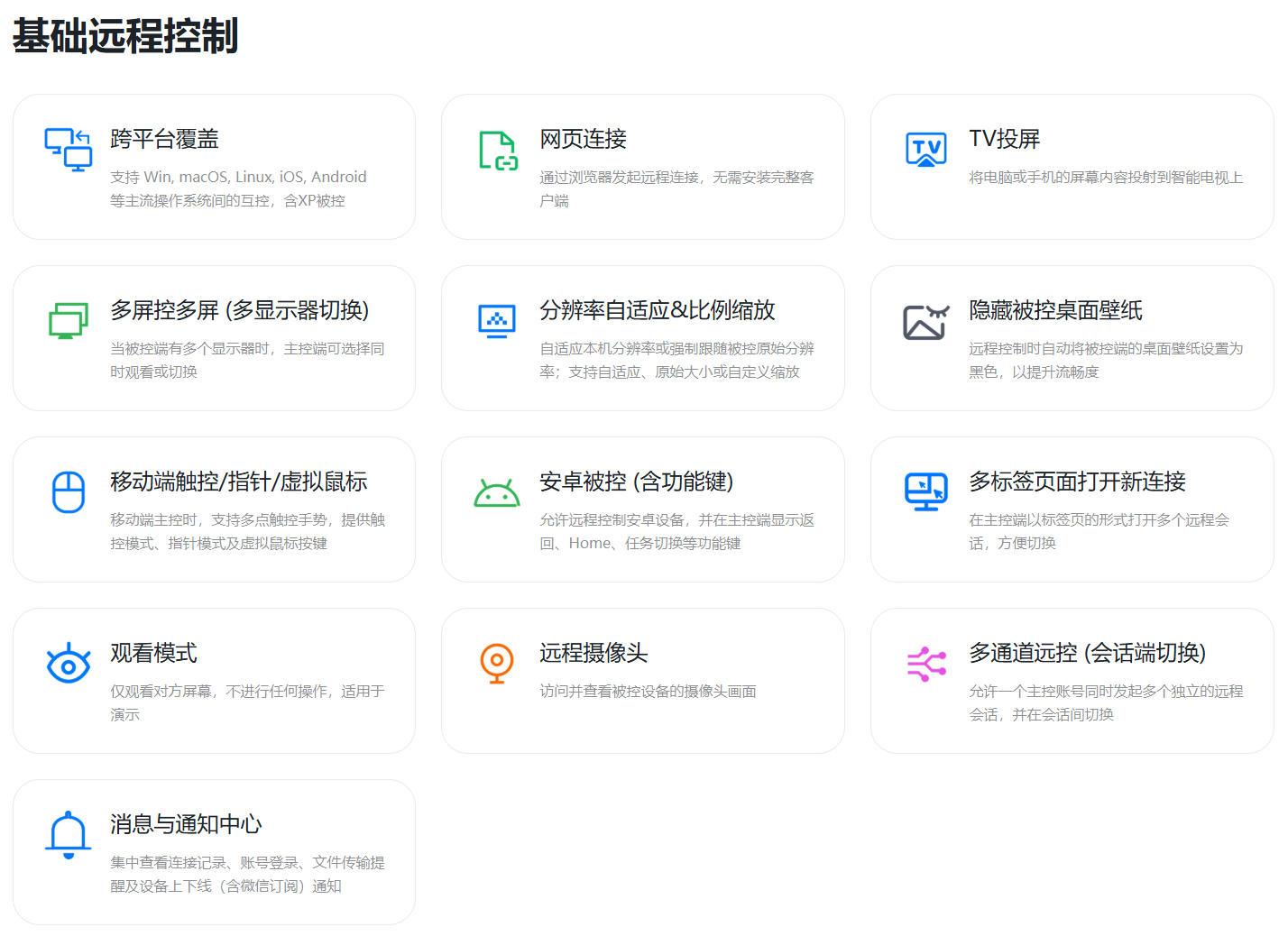Screen dimensions: 1288x936
Task: Click the hidden wallpaper picture icon
Action: 925,320
